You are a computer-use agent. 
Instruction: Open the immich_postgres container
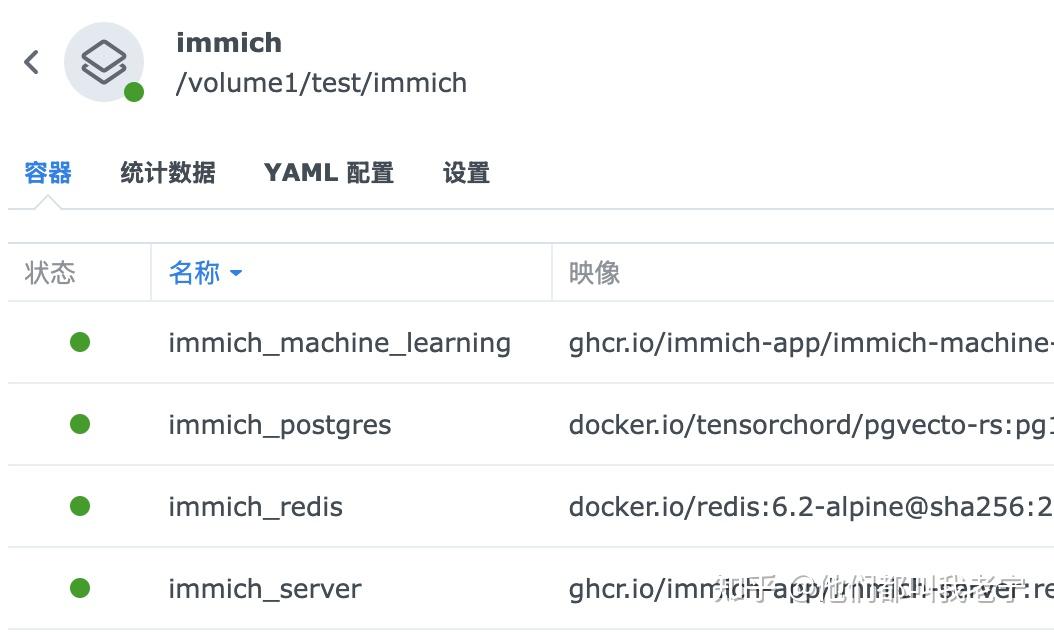(280, 424)
